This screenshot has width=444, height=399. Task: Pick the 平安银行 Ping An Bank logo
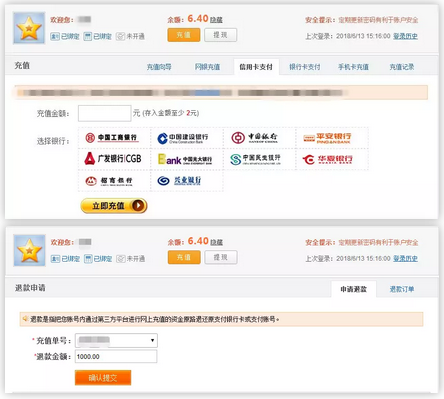pos(327,138)
